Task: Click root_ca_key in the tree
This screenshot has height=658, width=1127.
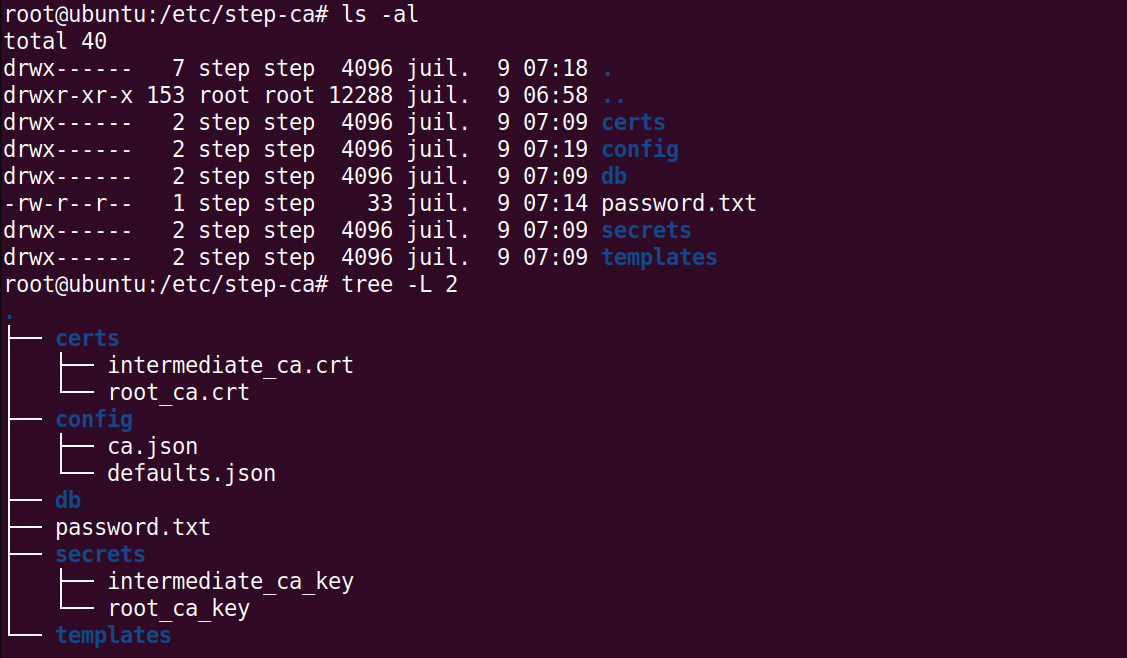Action: pyautogui.click(x=178, y=608)
